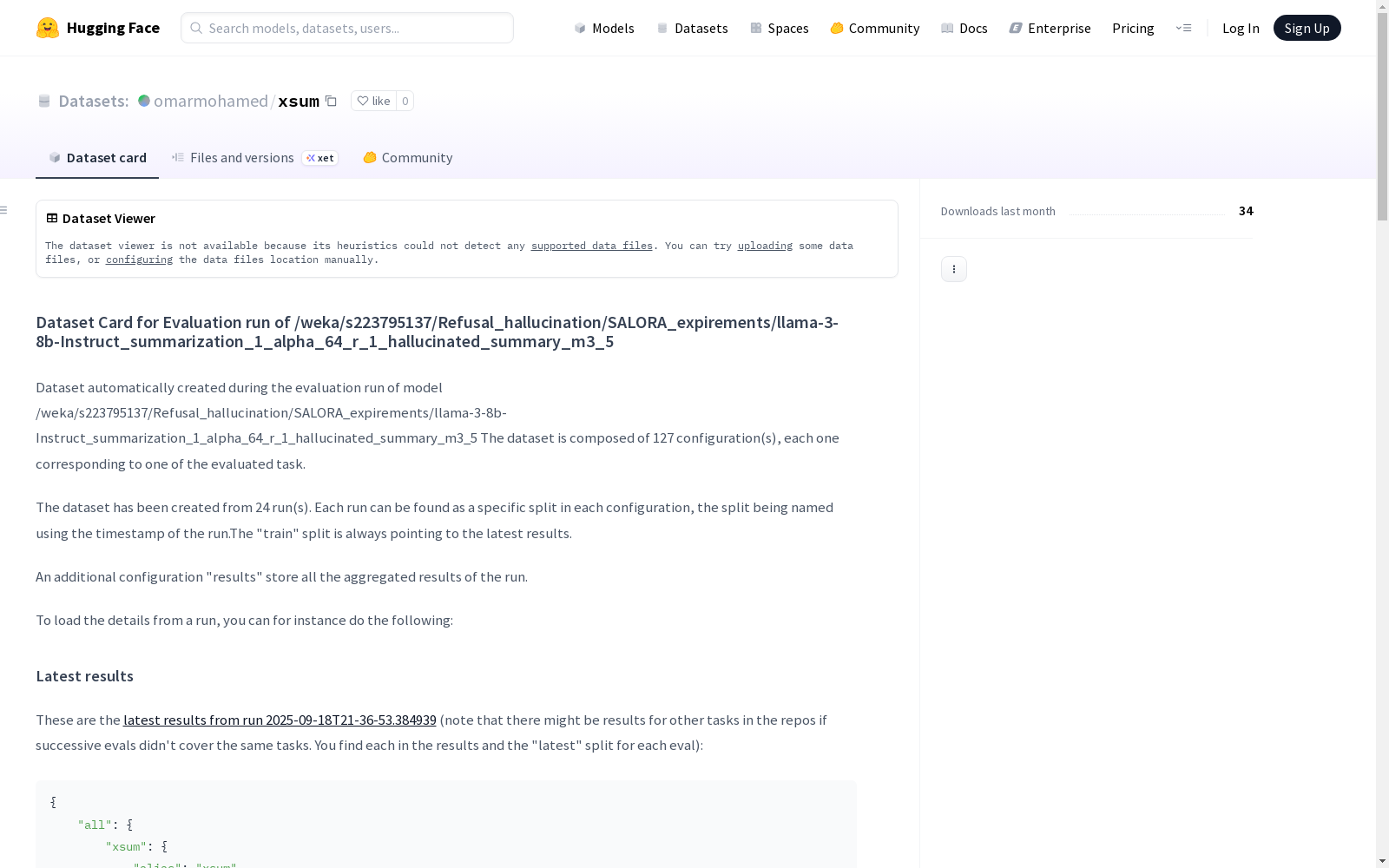Click the like count 0
Image resolution: width=1389 pixels, height=868 pixels.
click(x=405, y=101)
